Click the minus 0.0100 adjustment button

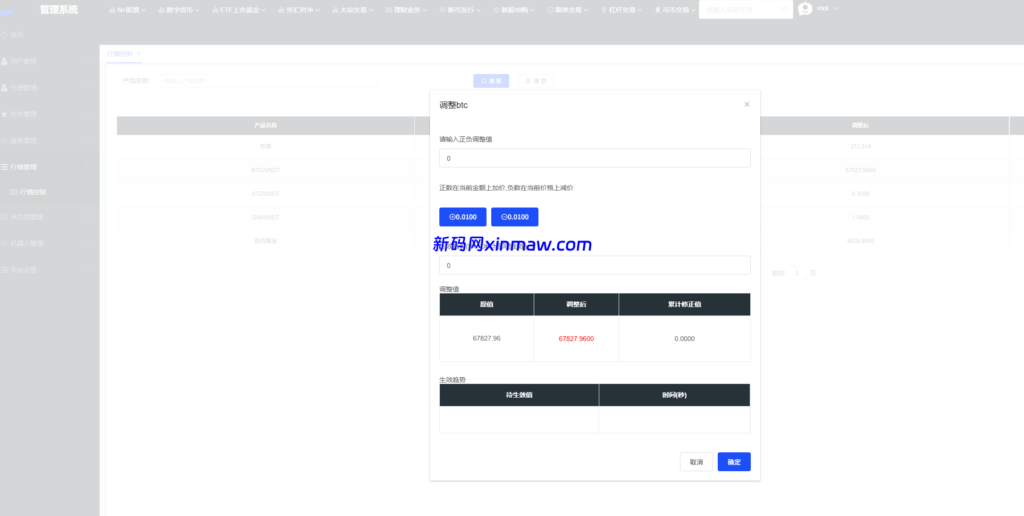point(515,217)
